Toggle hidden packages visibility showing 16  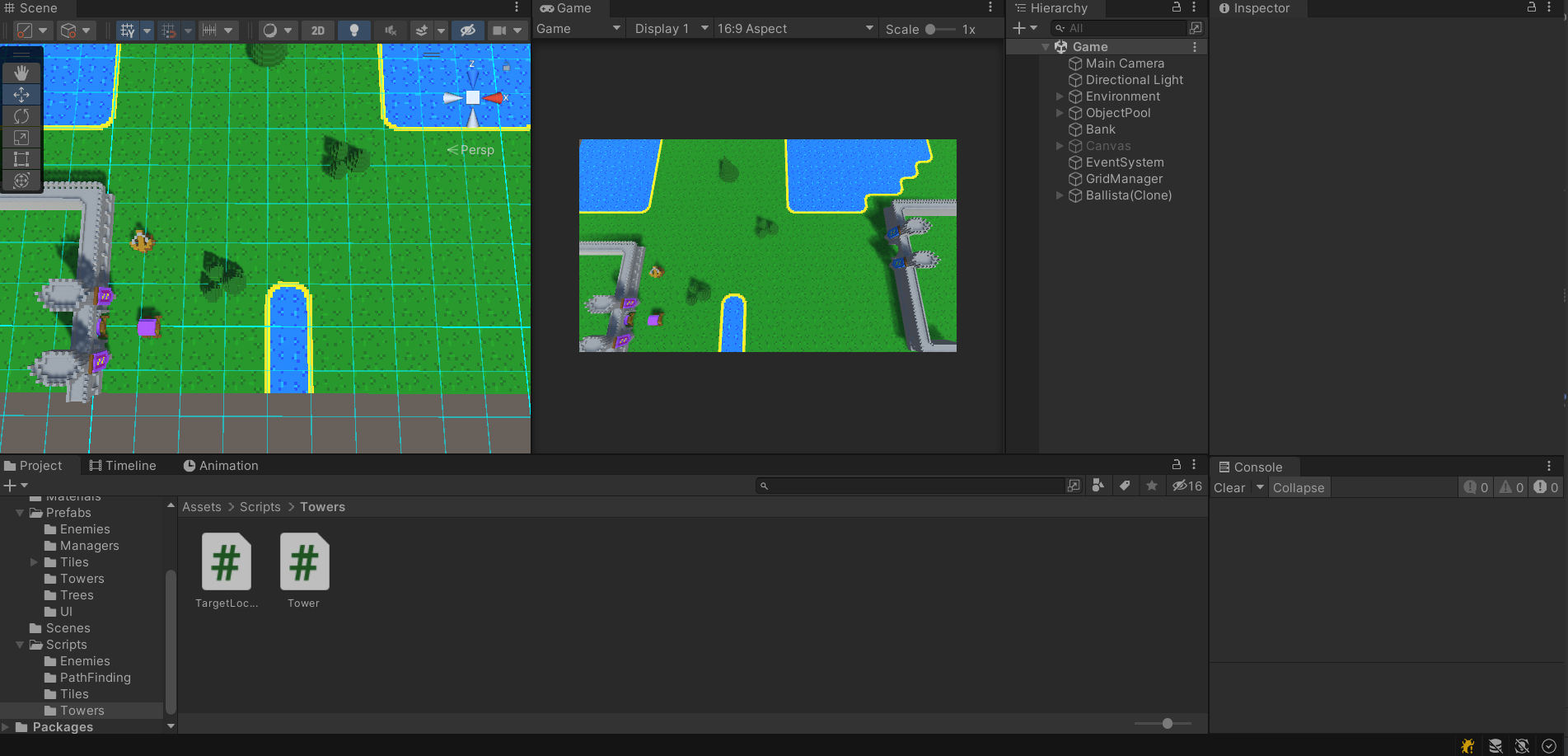[x=1187, y=486]
